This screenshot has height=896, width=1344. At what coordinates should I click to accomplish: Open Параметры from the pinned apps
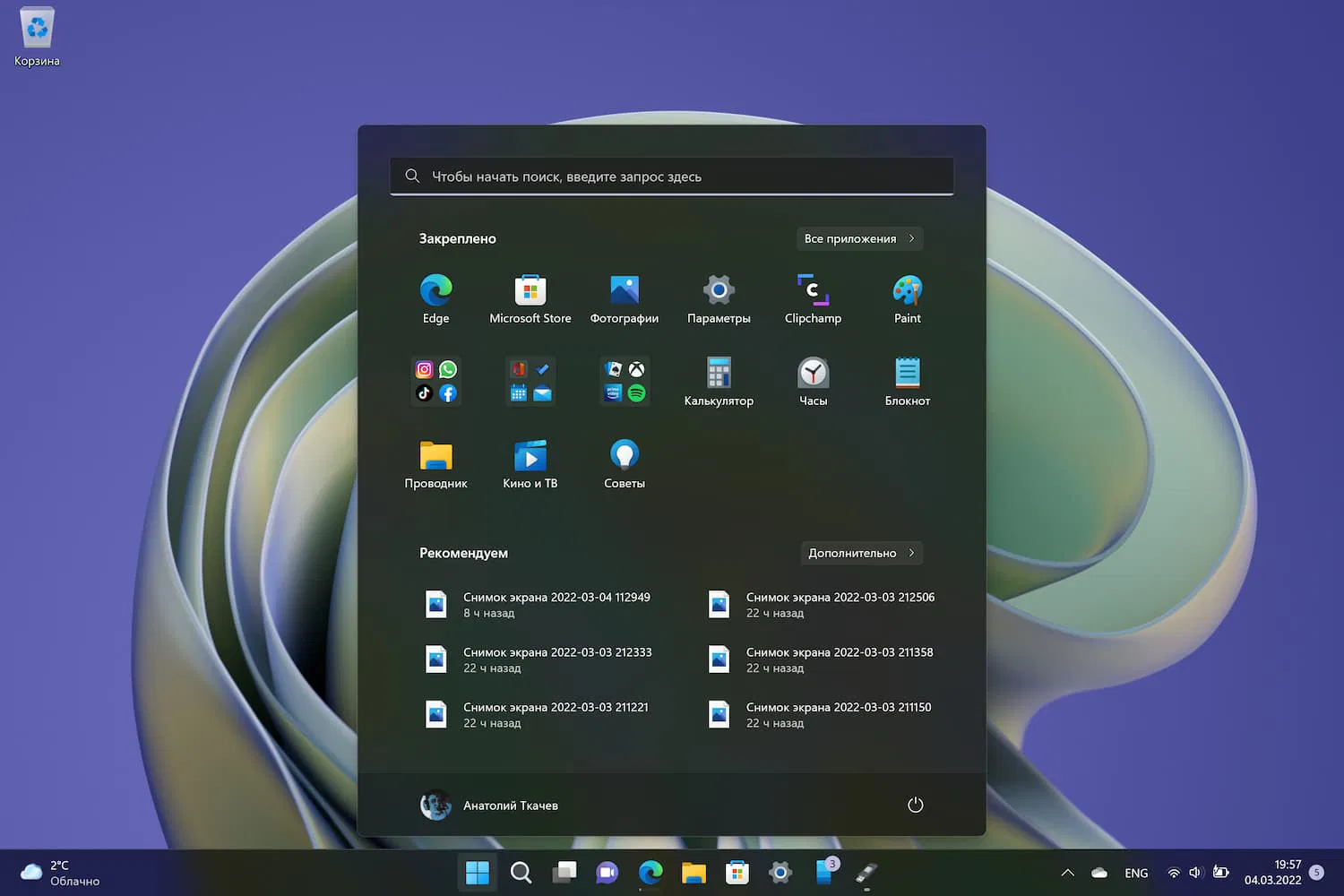point(719,299)
